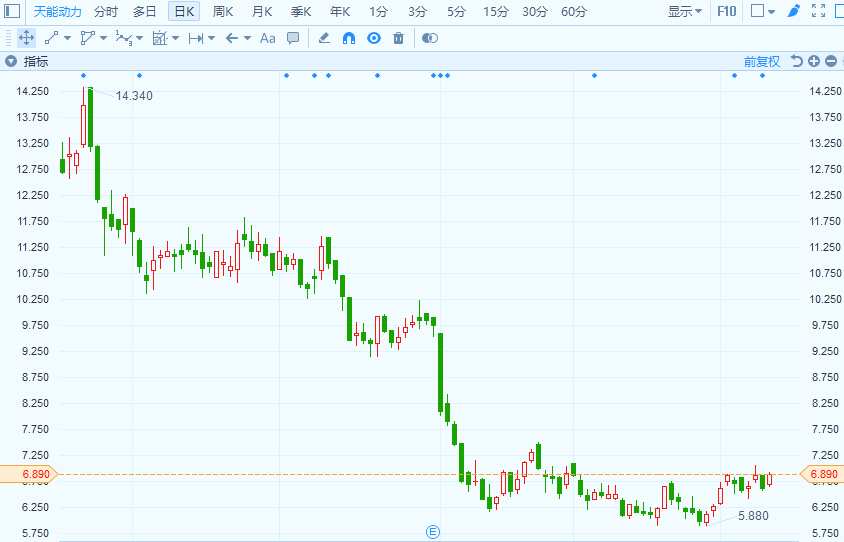Toggle the blue drawing pen tool
844x542 pixels.
point(794,11)
